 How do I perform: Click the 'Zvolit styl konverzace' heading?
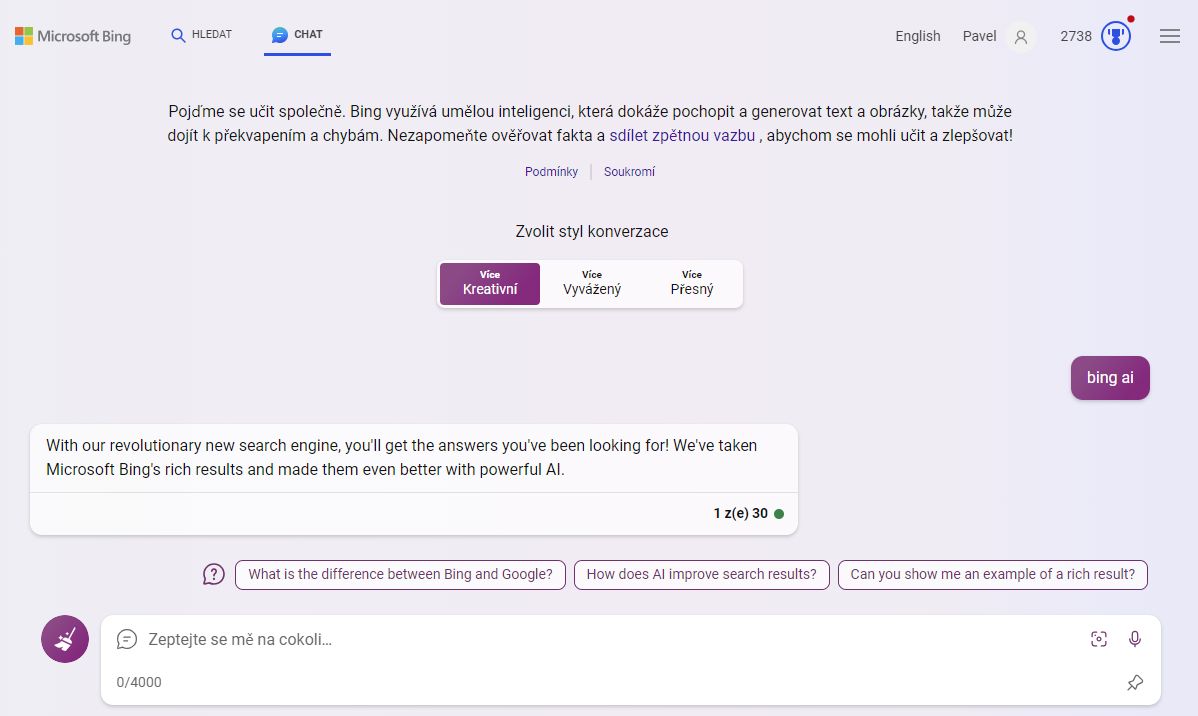(592, 232)
